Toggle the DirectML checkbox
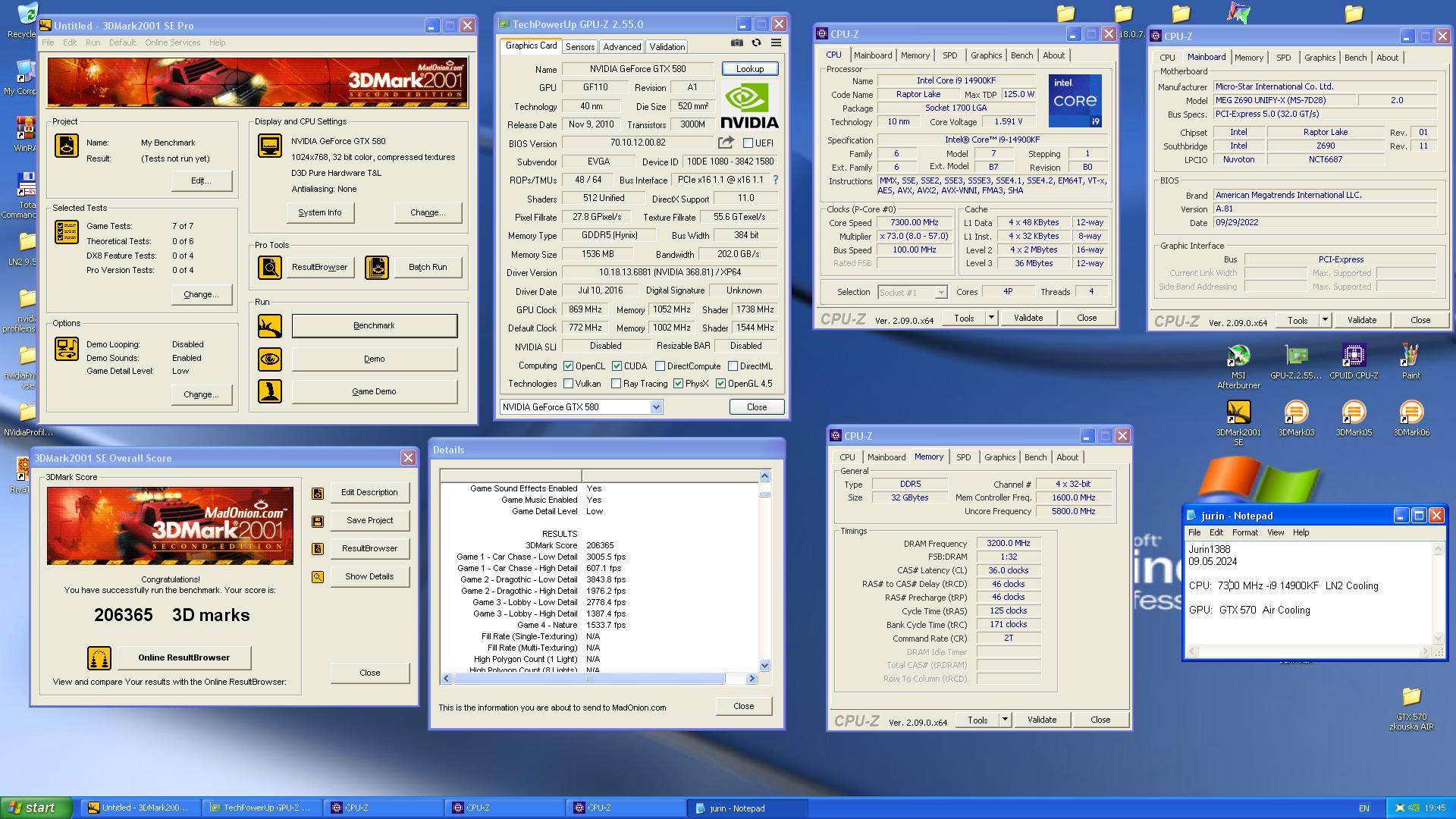 pyautogui.click(x=733, y=366)
